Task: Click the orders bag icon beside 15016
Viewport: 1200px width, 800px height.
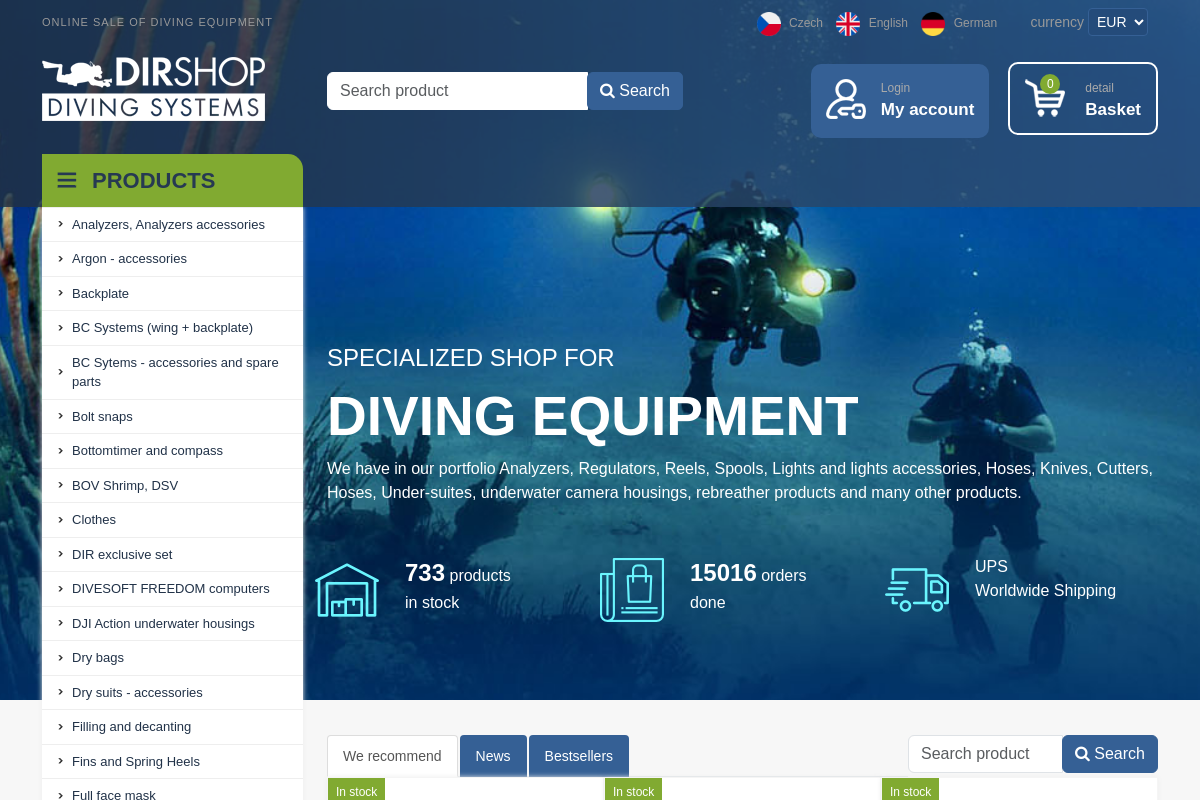Action: pos(632,589)
